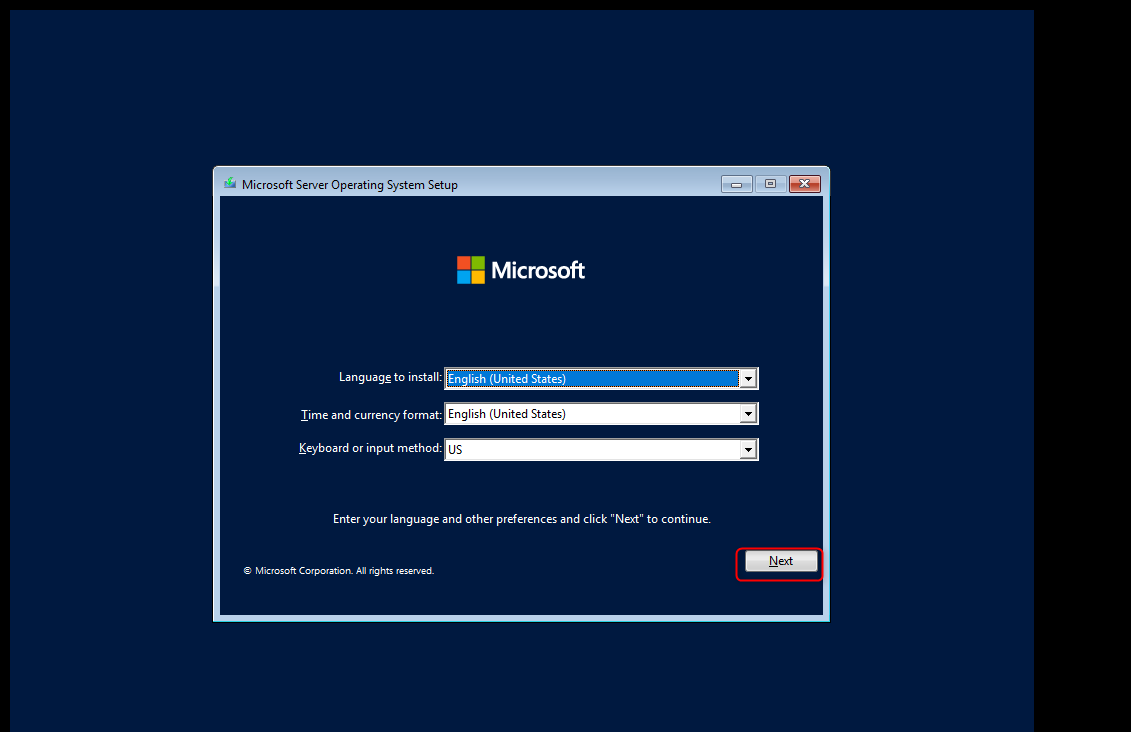Click the 'Language to install:' label
Screen dimensions: 1131x732
coord(390,377)
